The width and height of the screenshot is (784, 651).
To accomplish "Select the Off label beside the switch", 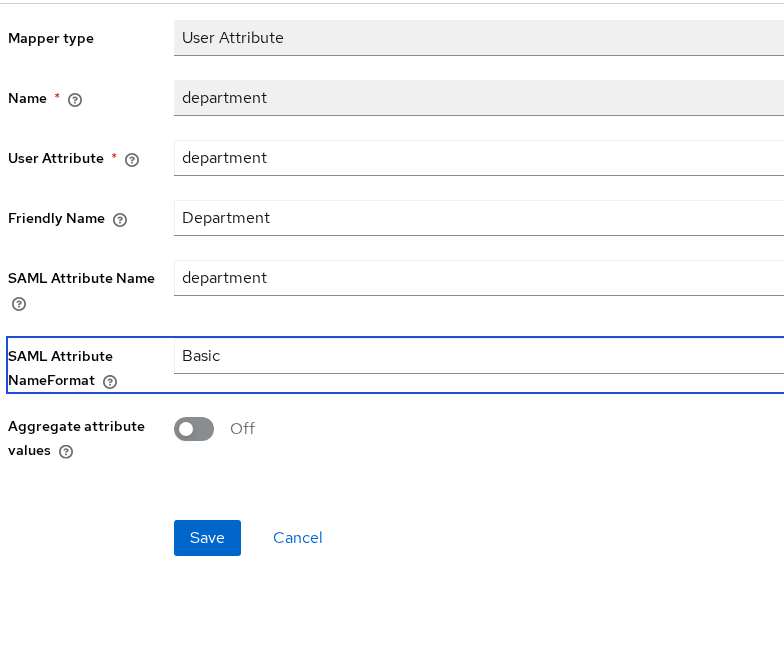I will click(x=242, y=428).
